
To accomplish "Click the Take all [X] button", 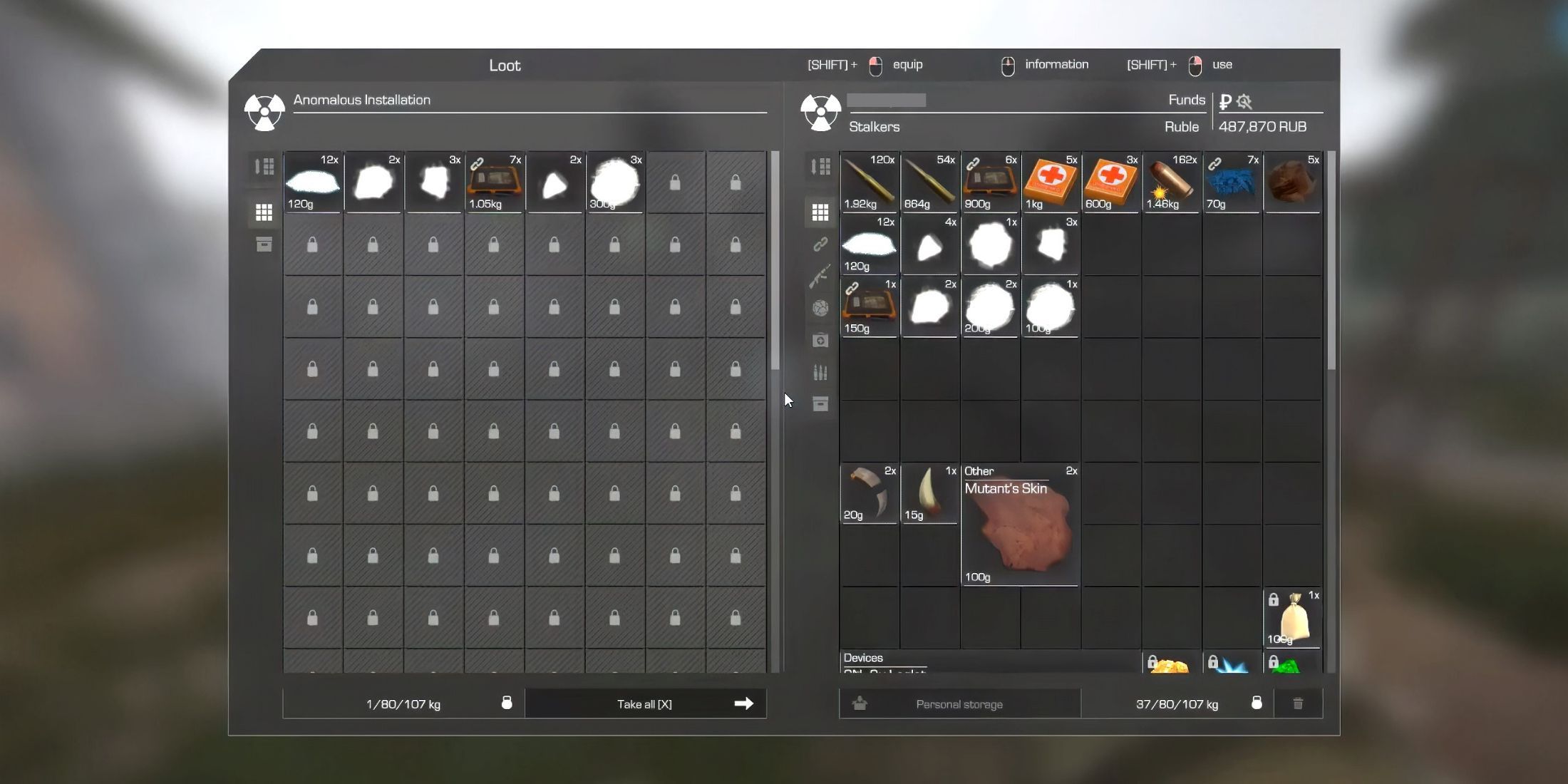I will click(x=645, y=704).
